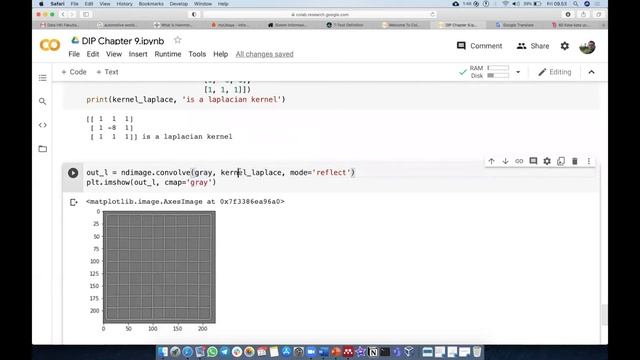This screenshot has height=360, width=640.
Task: Go back with Safari's back arrow
Action: point(63,14)
